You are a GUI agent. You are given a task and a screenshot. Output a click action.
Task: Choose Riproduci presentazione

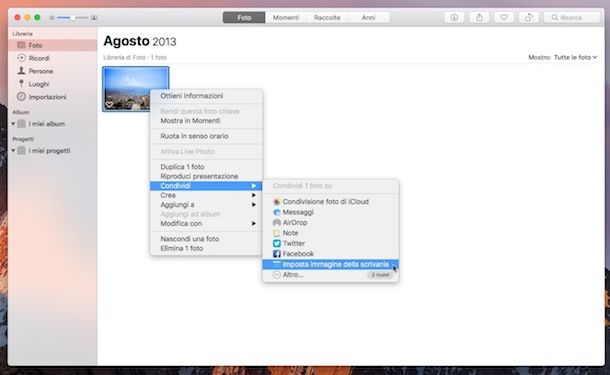pos(206,176)
